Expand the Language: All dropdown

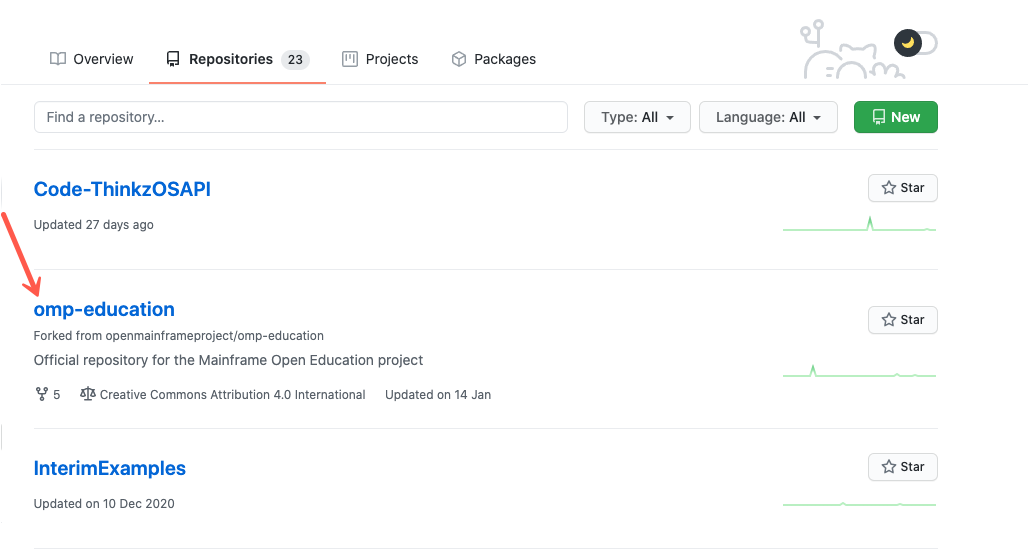pos(768,117)
